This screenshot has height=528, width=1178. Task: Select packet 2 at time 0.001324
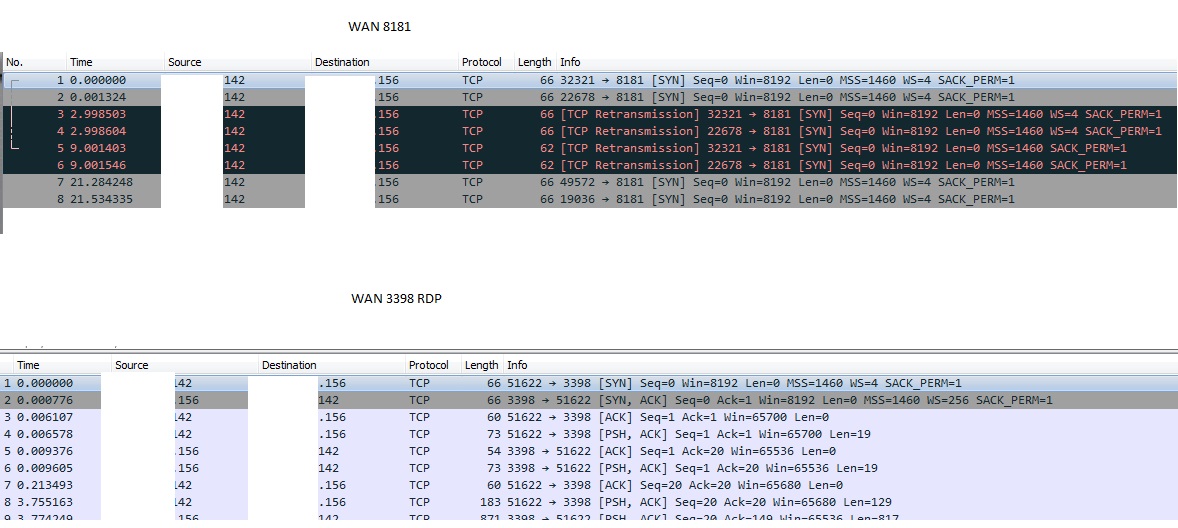tap(590, 97)
